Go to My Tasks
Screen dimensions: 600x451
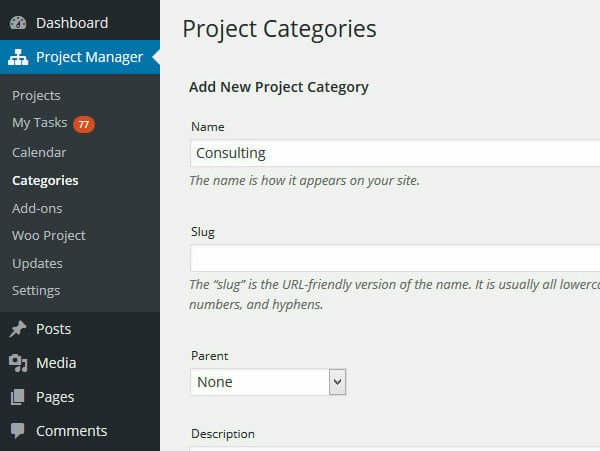pos(40,123)
